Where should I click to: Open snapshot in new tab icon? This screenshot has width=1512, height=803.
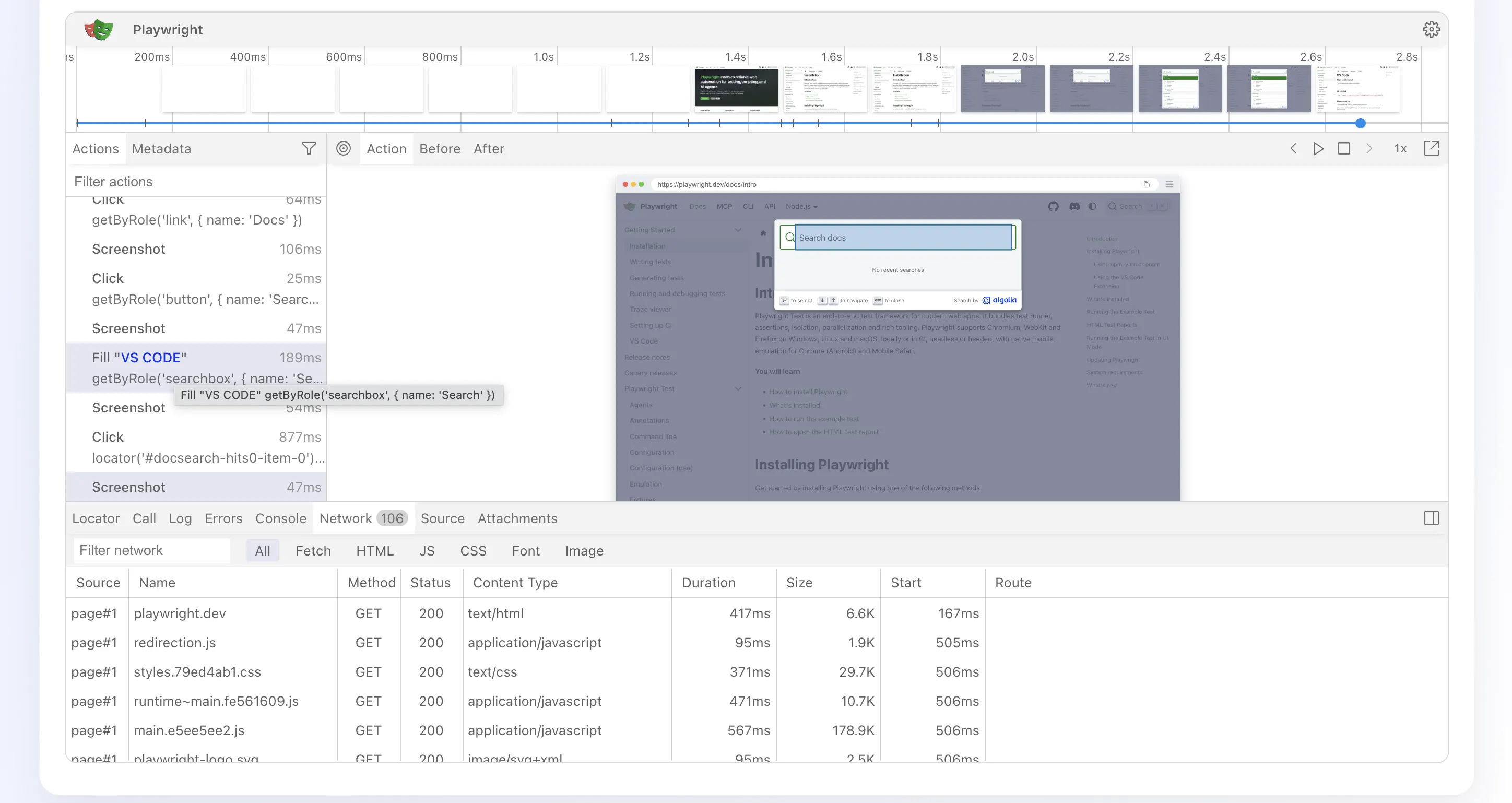point(1432,148)
